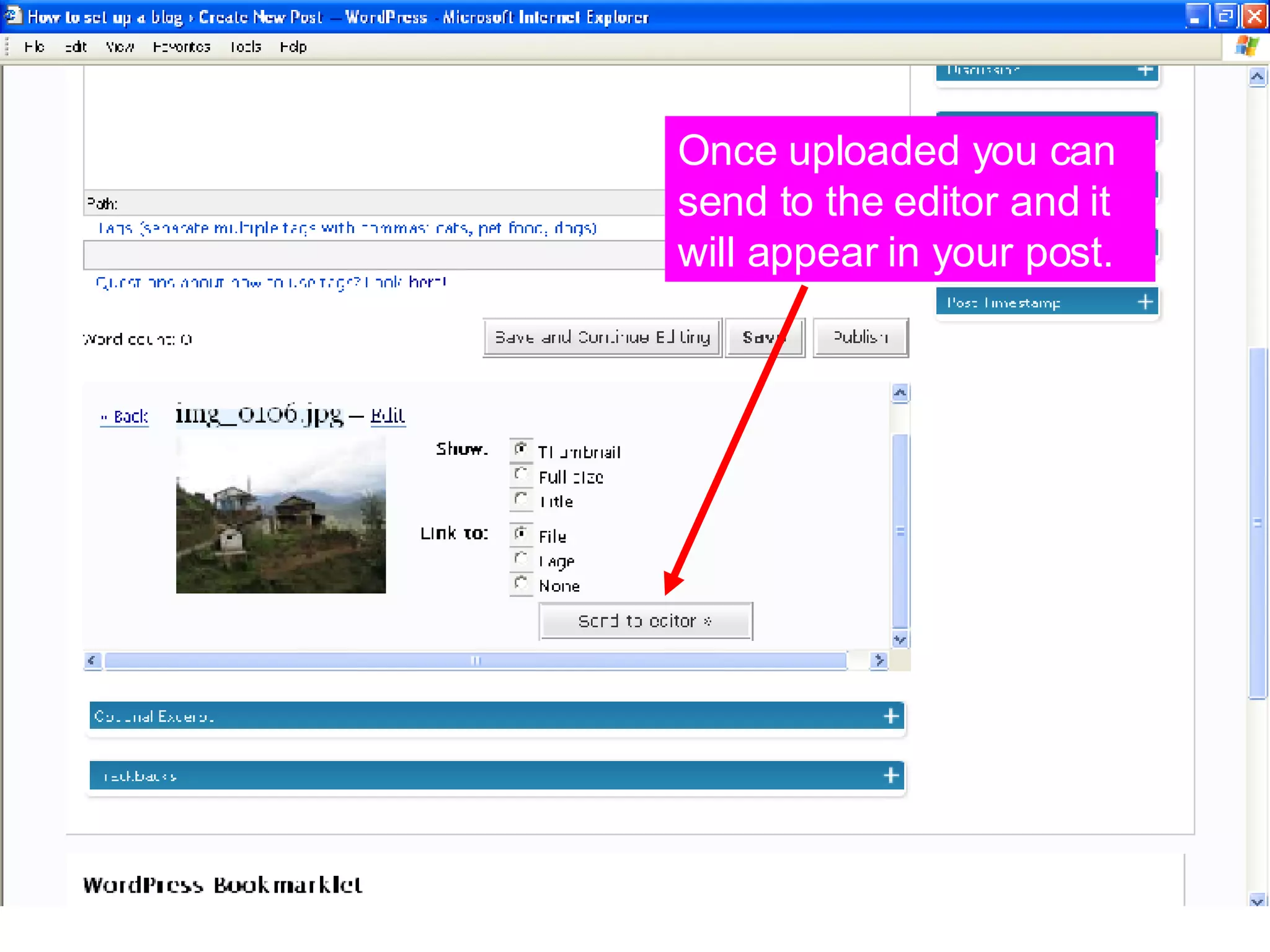Click the Save button
This screenshot has width=1270, height=952.
[x=765, y=338]
